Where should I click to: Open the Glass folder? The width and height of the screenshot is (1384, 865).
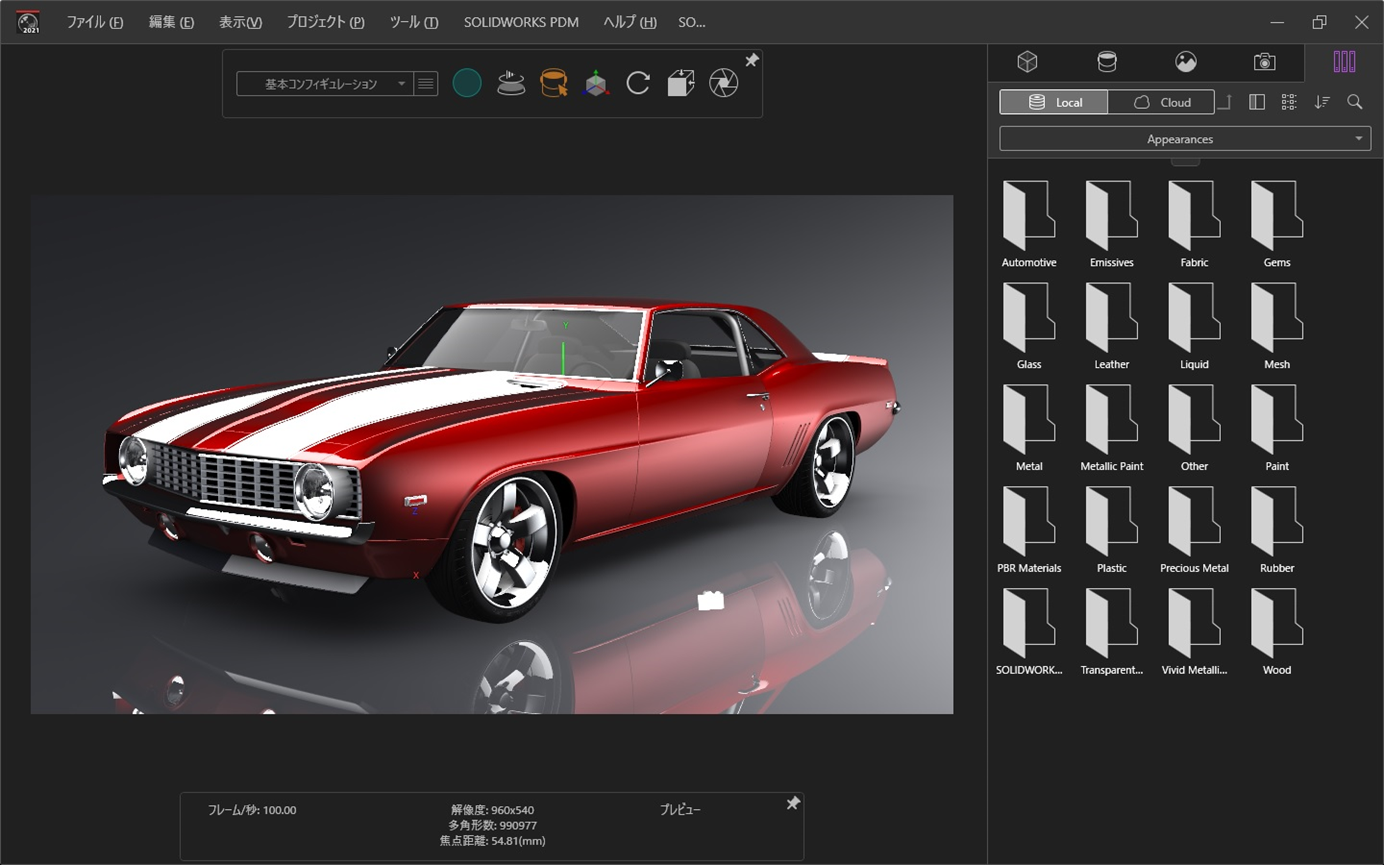1029,326
